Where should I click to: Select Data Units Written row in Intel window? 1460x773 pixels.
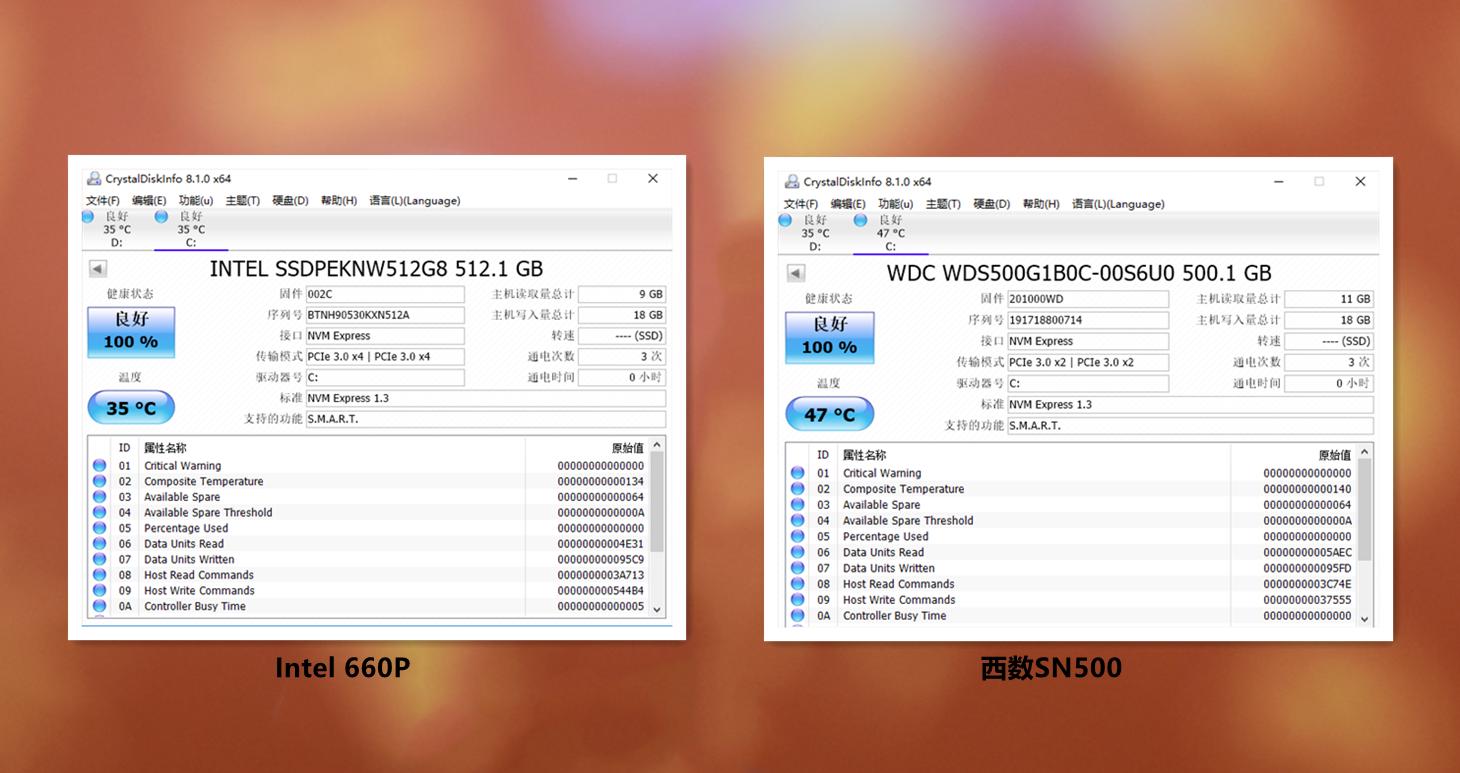[x=369, y=559]
